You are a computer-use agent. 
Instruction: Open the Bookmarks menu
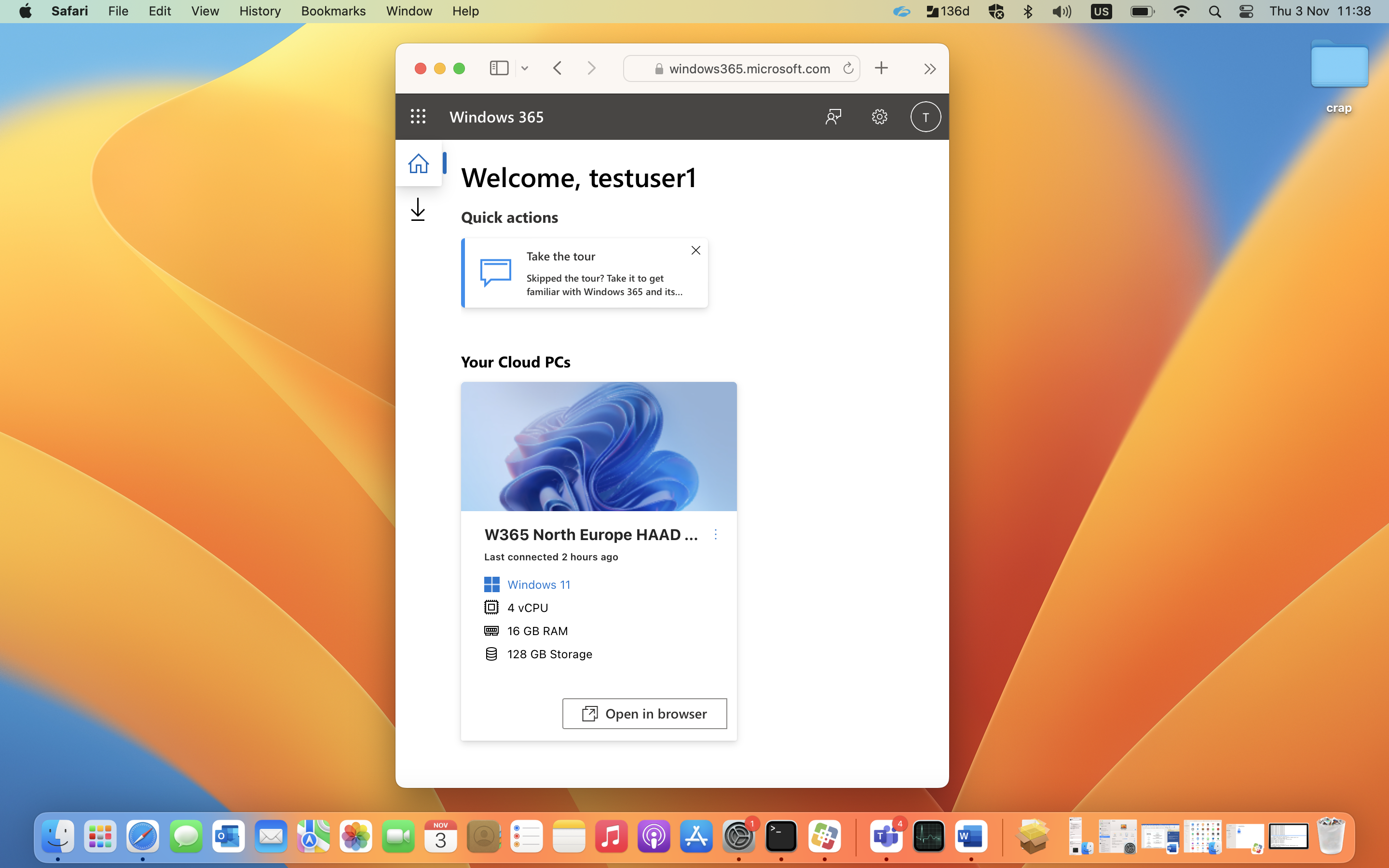coord(333,11)
